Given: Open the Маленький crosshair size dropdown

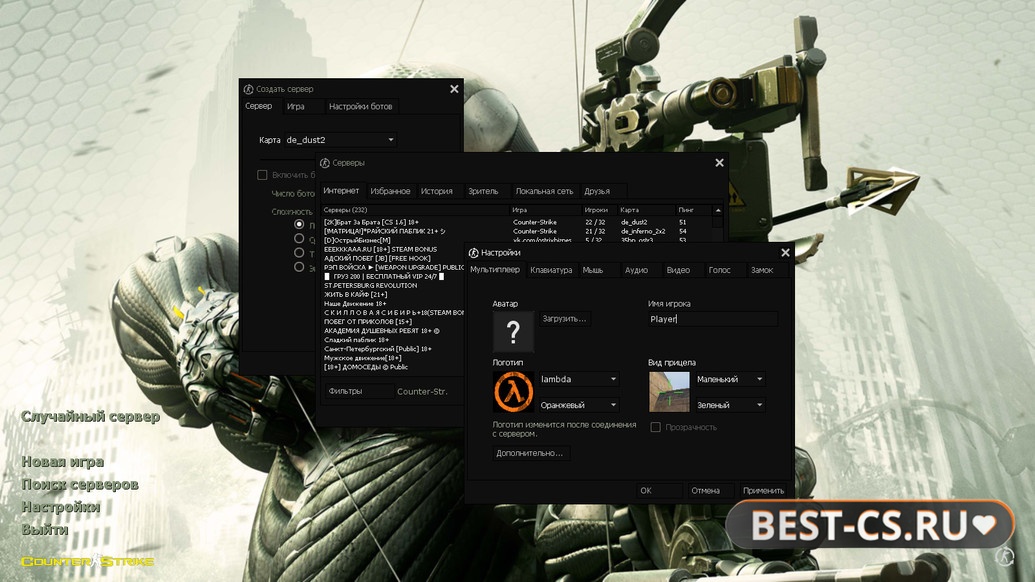Looking at the screenshot, I should click(x=729, y=379).
